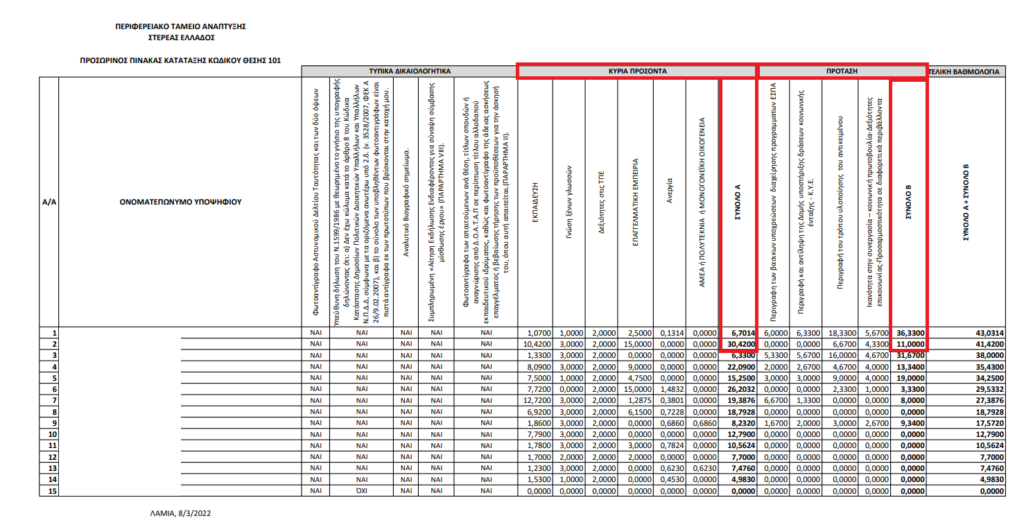The image size is (1024, 525).
Task: Click the 'ΣΥΝΟΛΟ Α + ΣΥΝΟΛΟ Β' column header
Action: click(965, 202)
